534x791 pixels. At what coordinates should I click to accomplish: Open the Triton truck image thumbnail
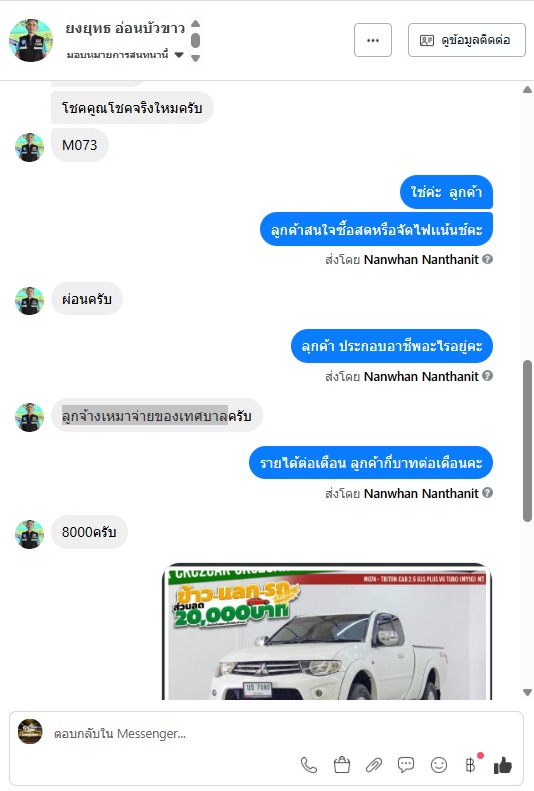[x=327, y=631]
